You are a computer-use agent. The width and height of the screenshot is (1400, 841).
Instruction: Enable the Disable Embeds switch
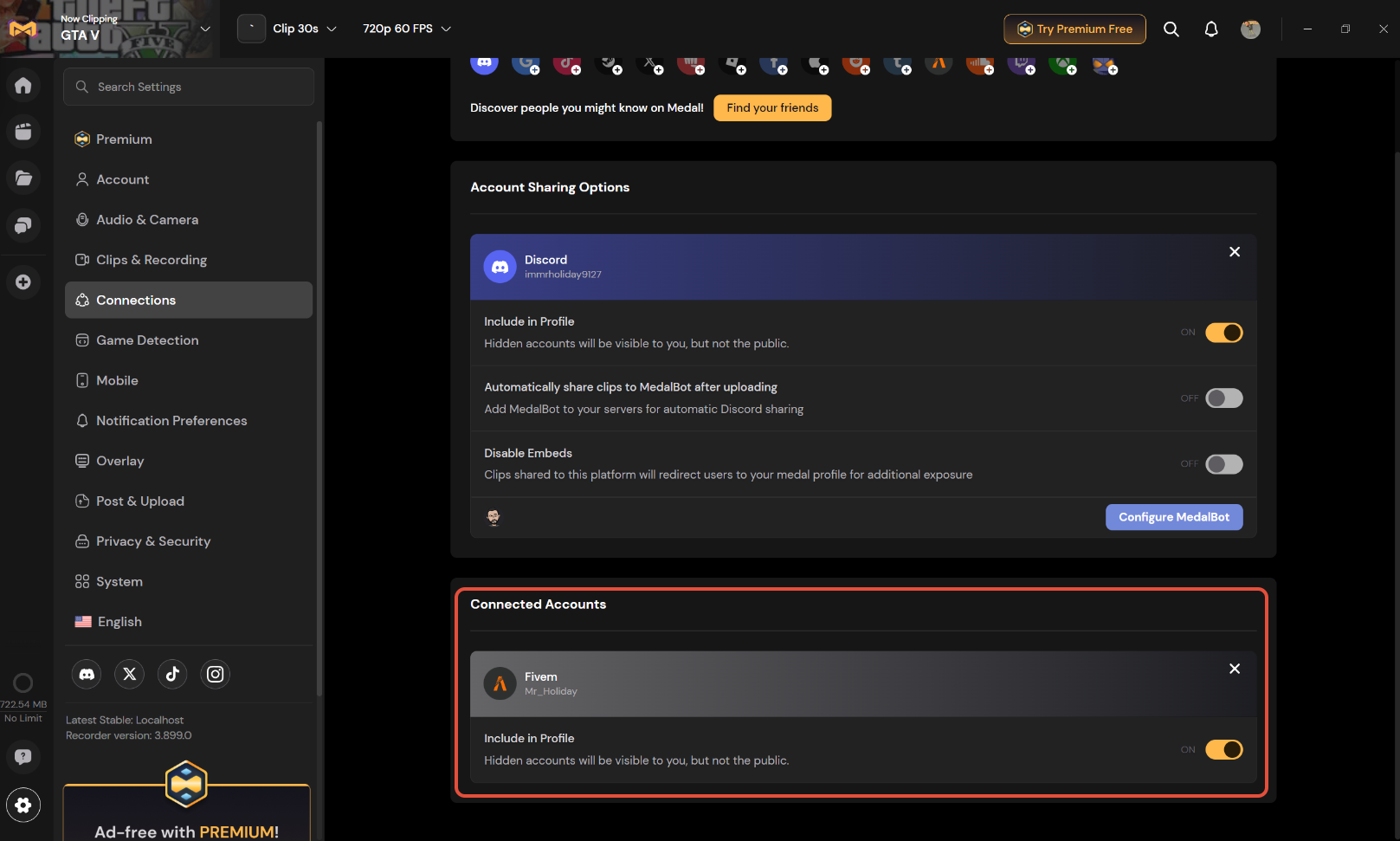[x=1224, y=464]
